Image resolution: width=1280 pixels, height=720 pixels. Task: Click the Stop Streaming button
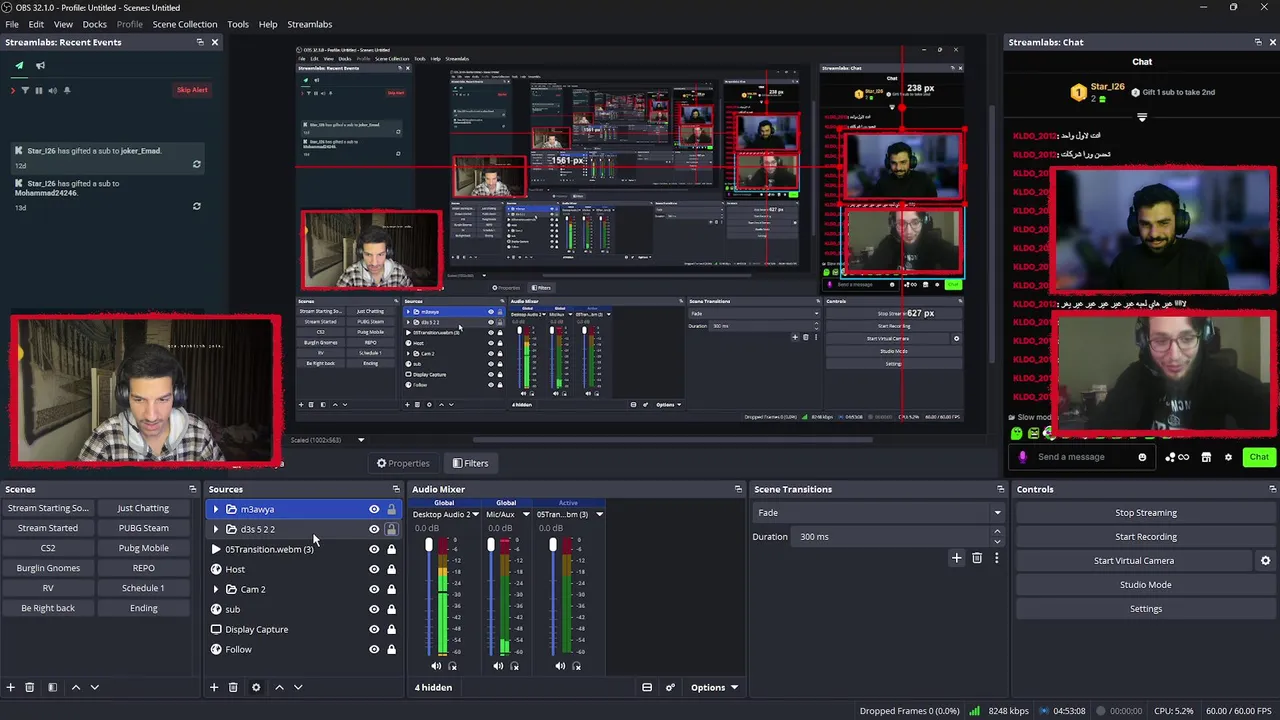[x=1146, y=513]
